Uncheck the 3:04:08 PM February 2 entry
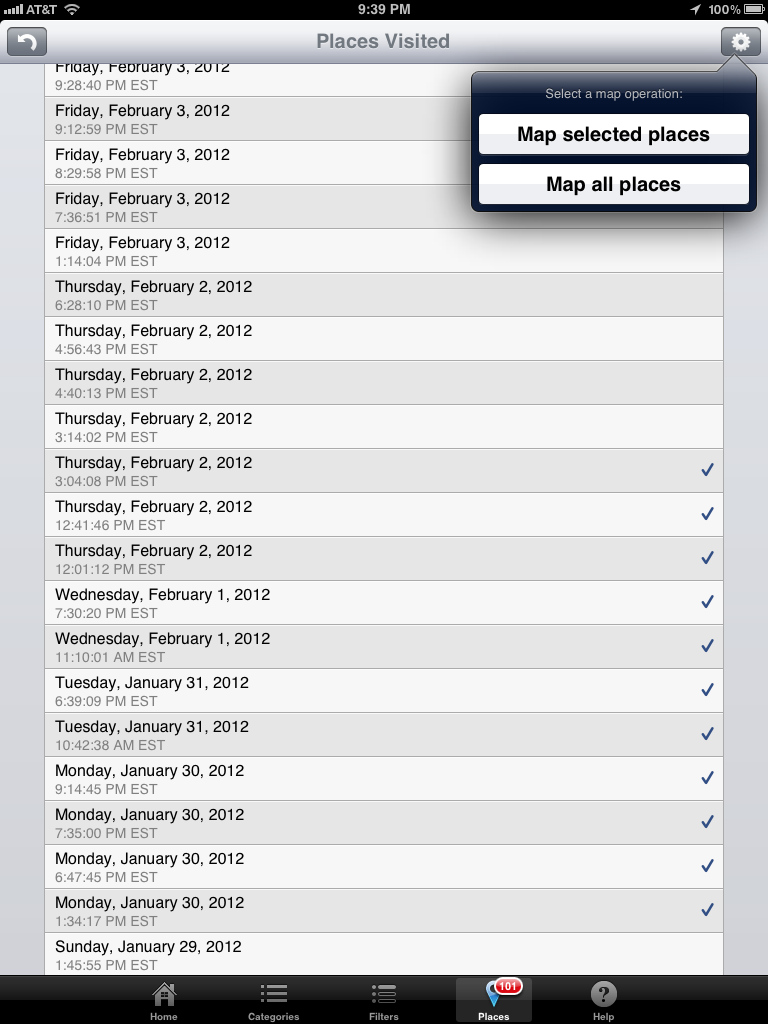The image size is (768, 1024). pos(707,470)
